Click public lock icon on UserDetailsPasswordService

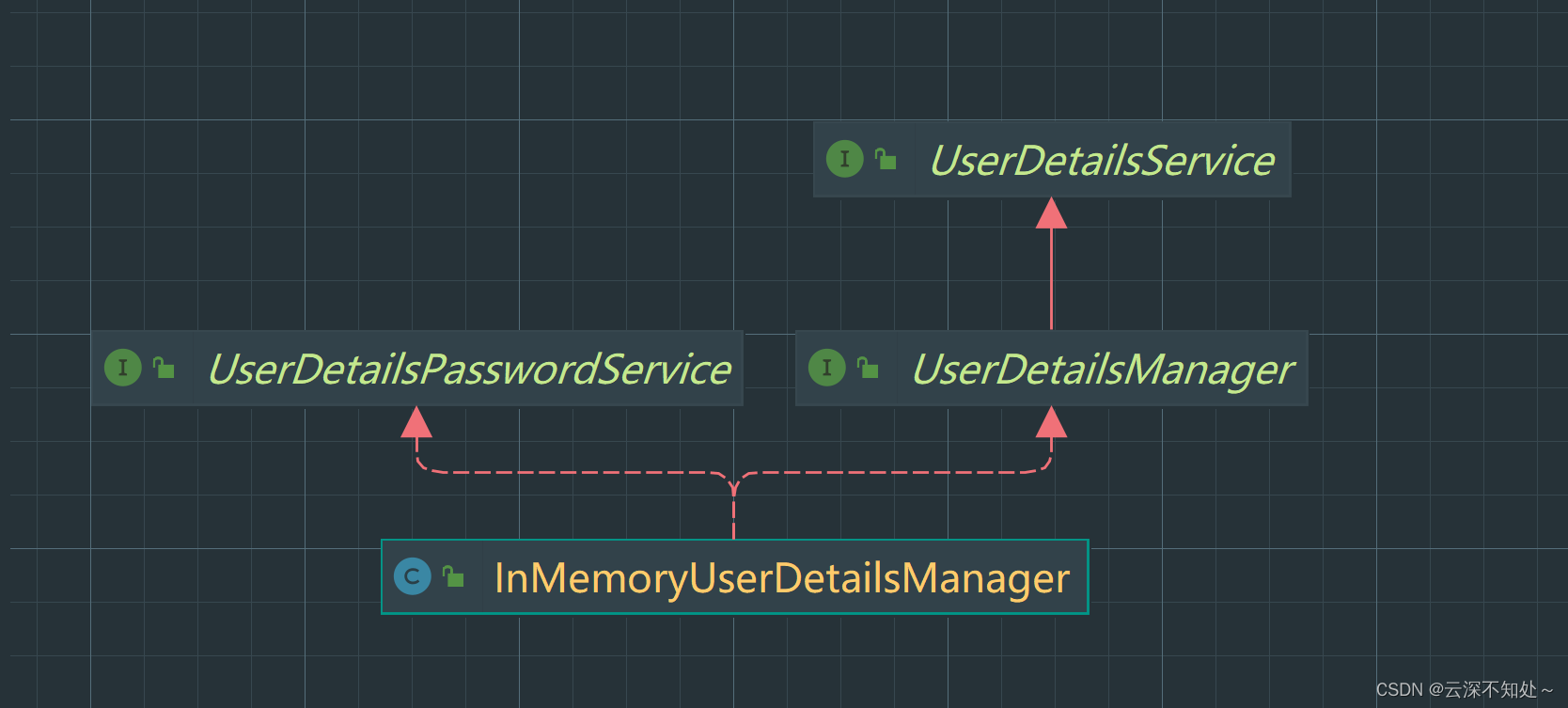[x=164, y=368]
